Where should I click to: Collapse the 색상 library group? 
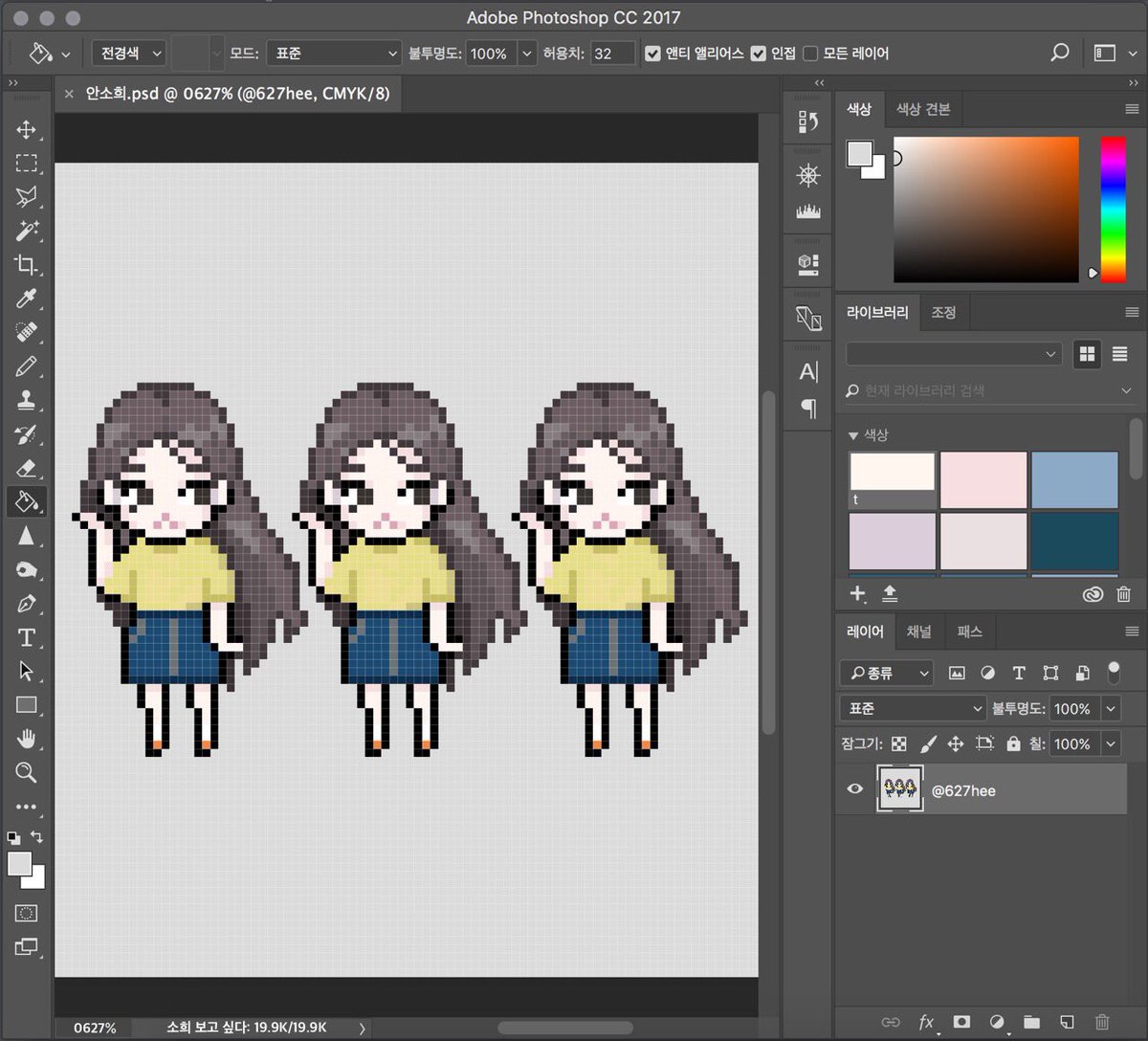(x=853, y=435)
